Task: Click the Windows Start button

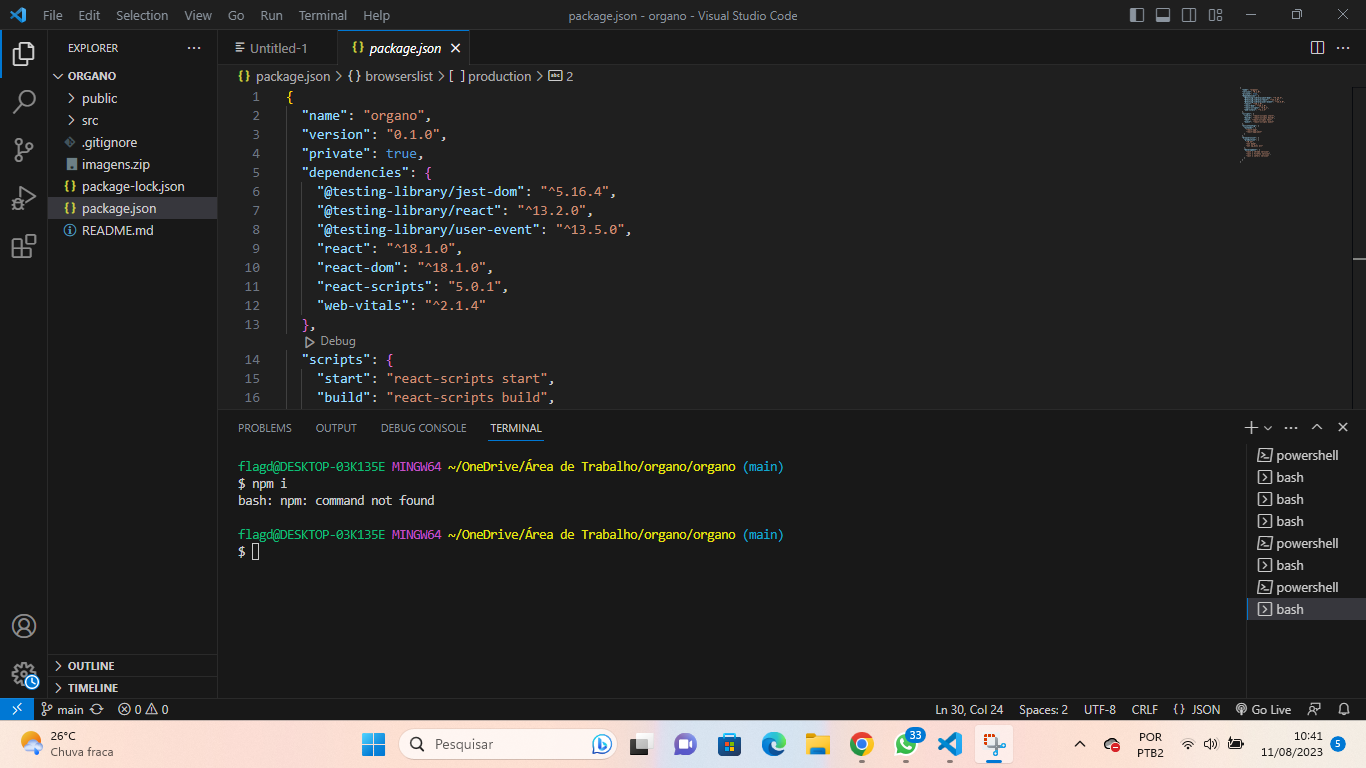Action: (373, 744)
